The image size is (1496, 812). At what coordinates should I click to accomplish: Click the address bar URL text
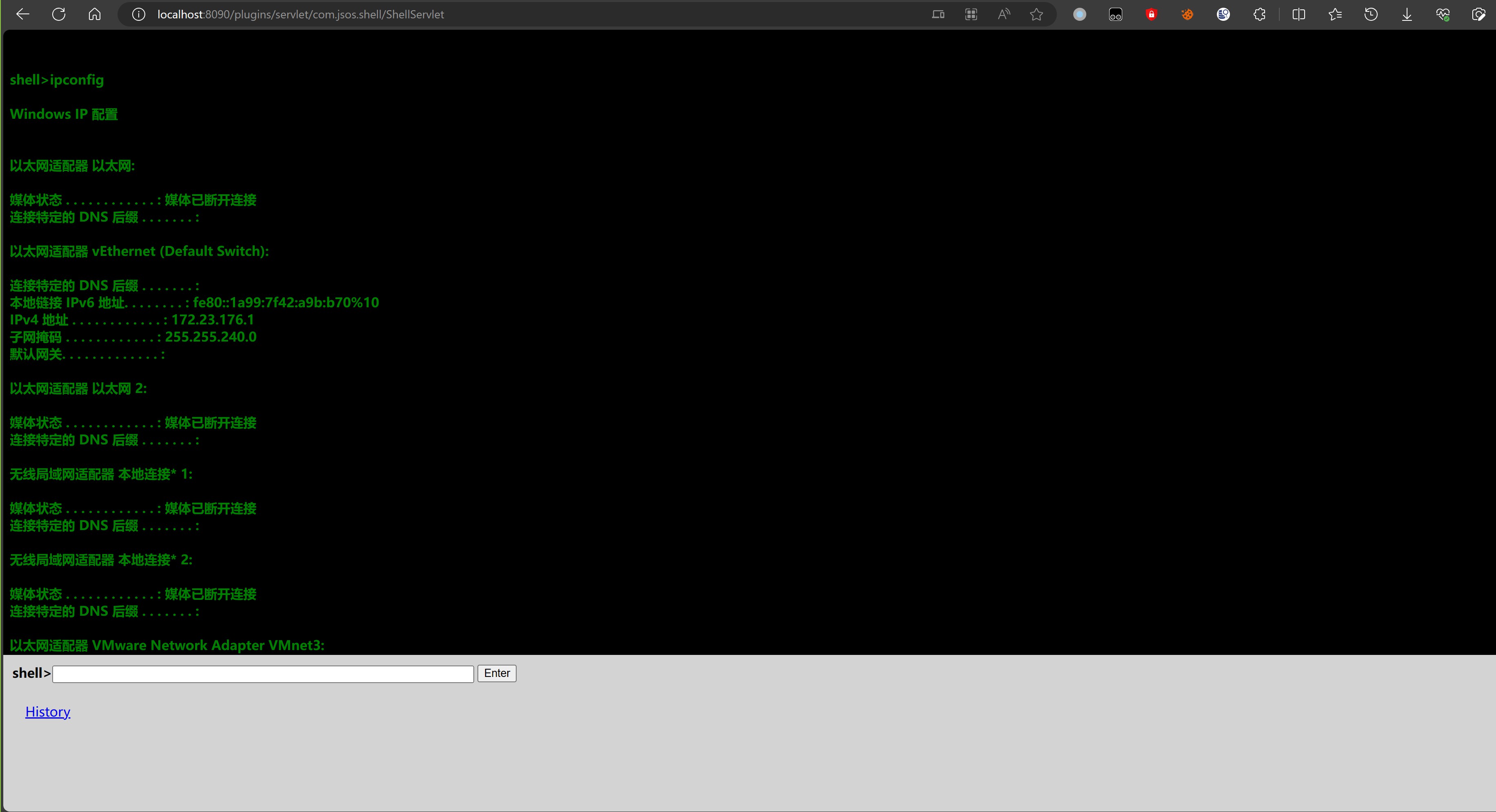pos(300,15)
